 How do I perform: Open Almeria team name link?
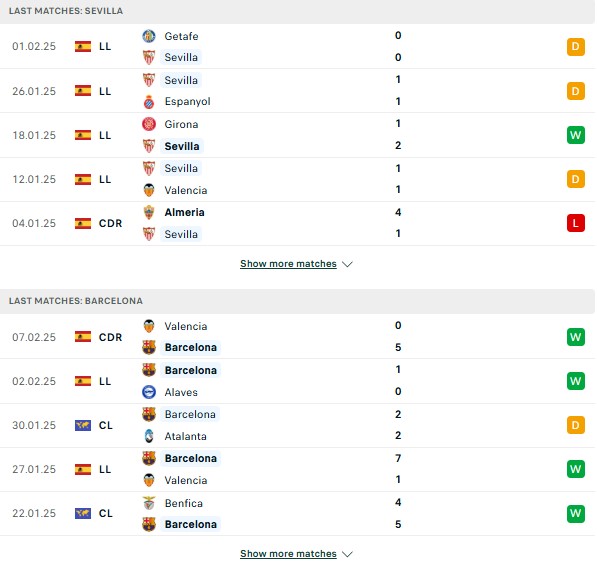coord(184,212)
